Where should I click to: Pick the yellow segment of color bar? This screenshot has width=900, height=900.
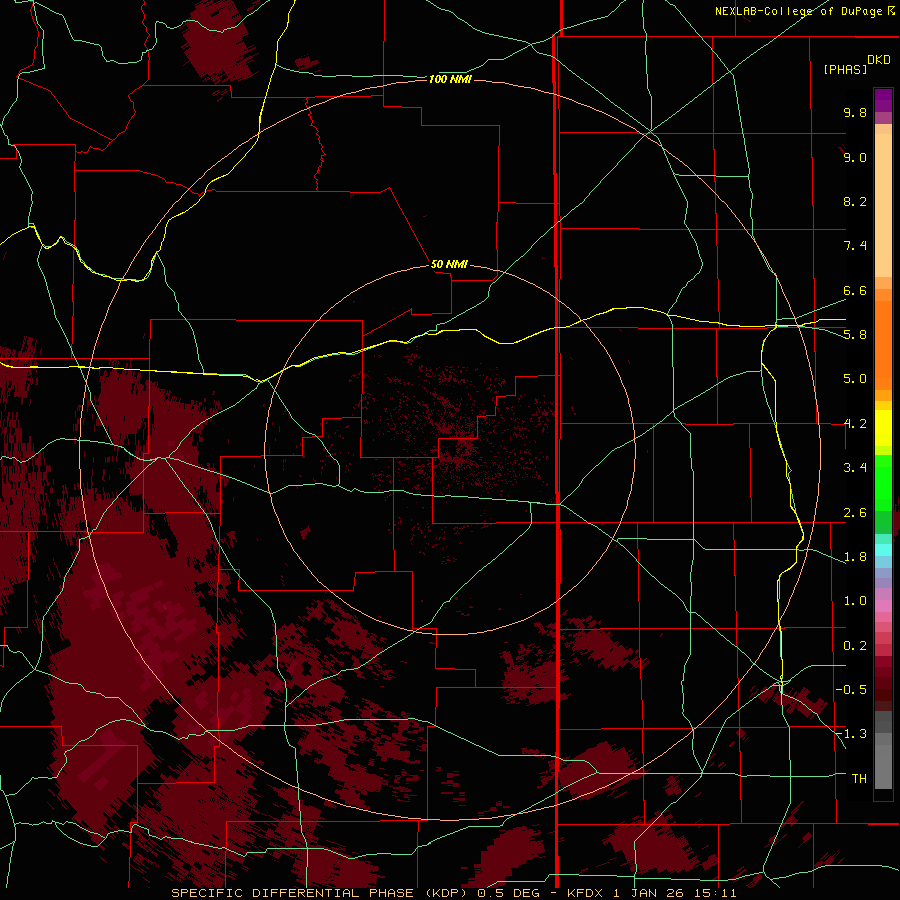click(x=883, y=428)
